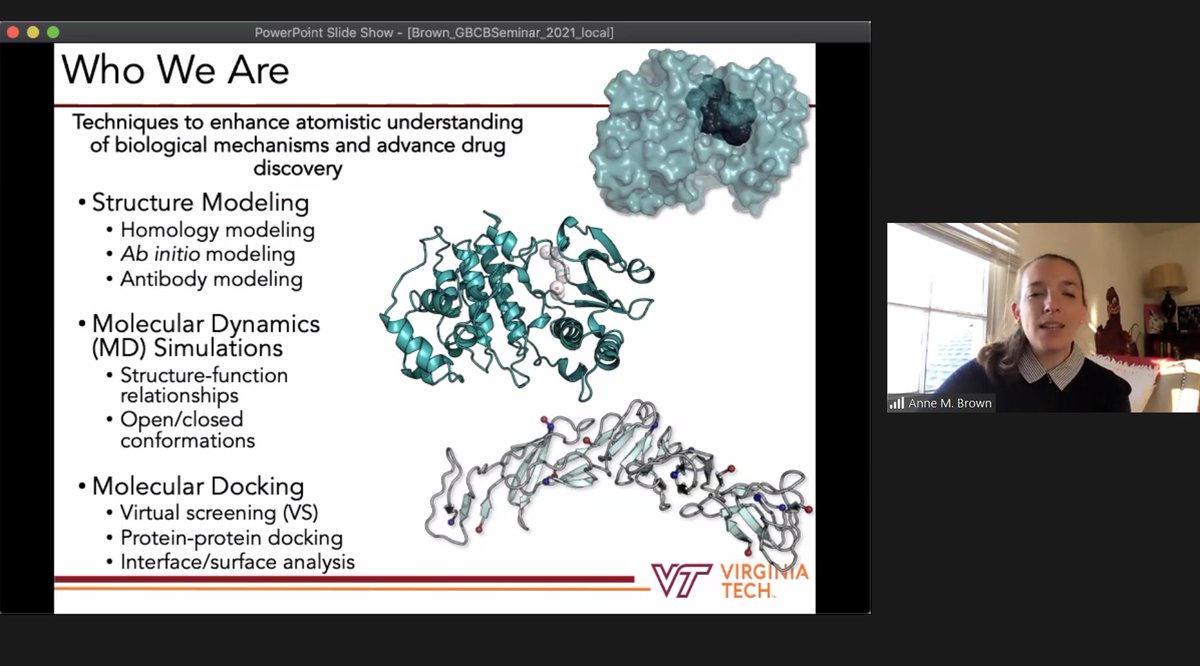Click the green fullscreen window button
This screenshot has height=666, width=1200.
click(x=53, y=32)
